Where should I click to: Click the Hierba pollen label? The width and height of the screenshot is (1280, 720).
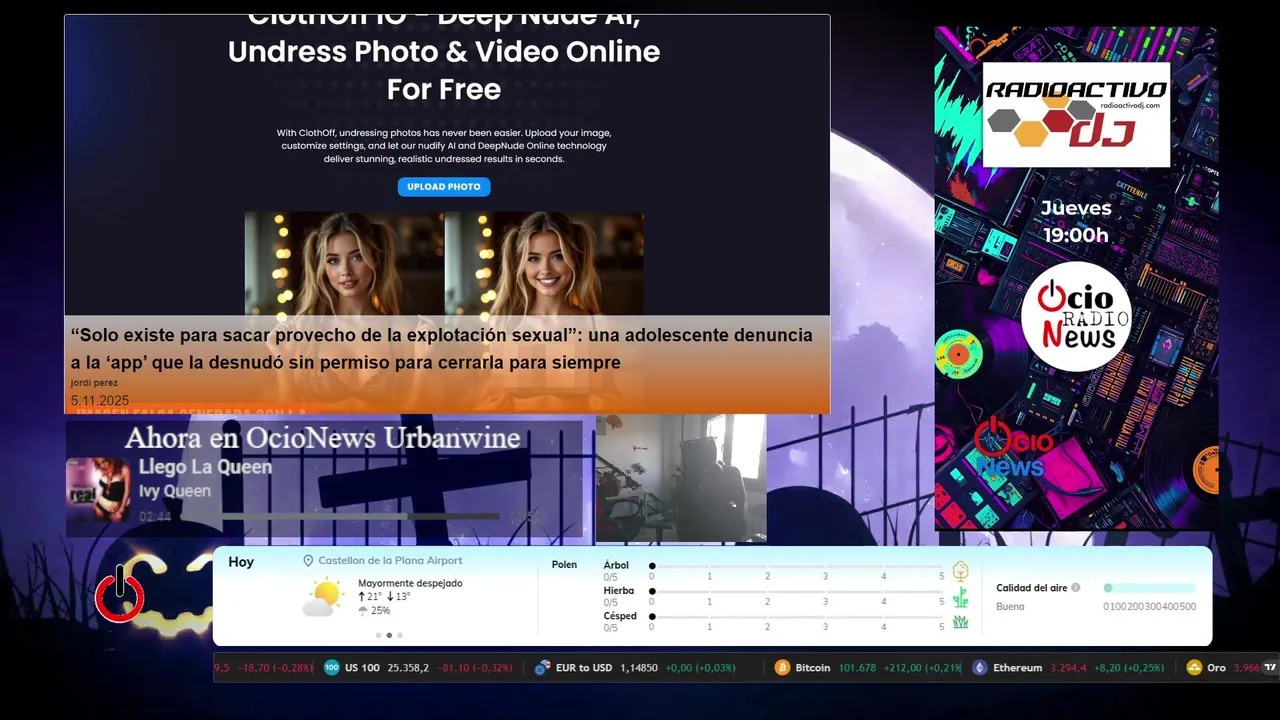pyautogui.click(x=619, y=591)
